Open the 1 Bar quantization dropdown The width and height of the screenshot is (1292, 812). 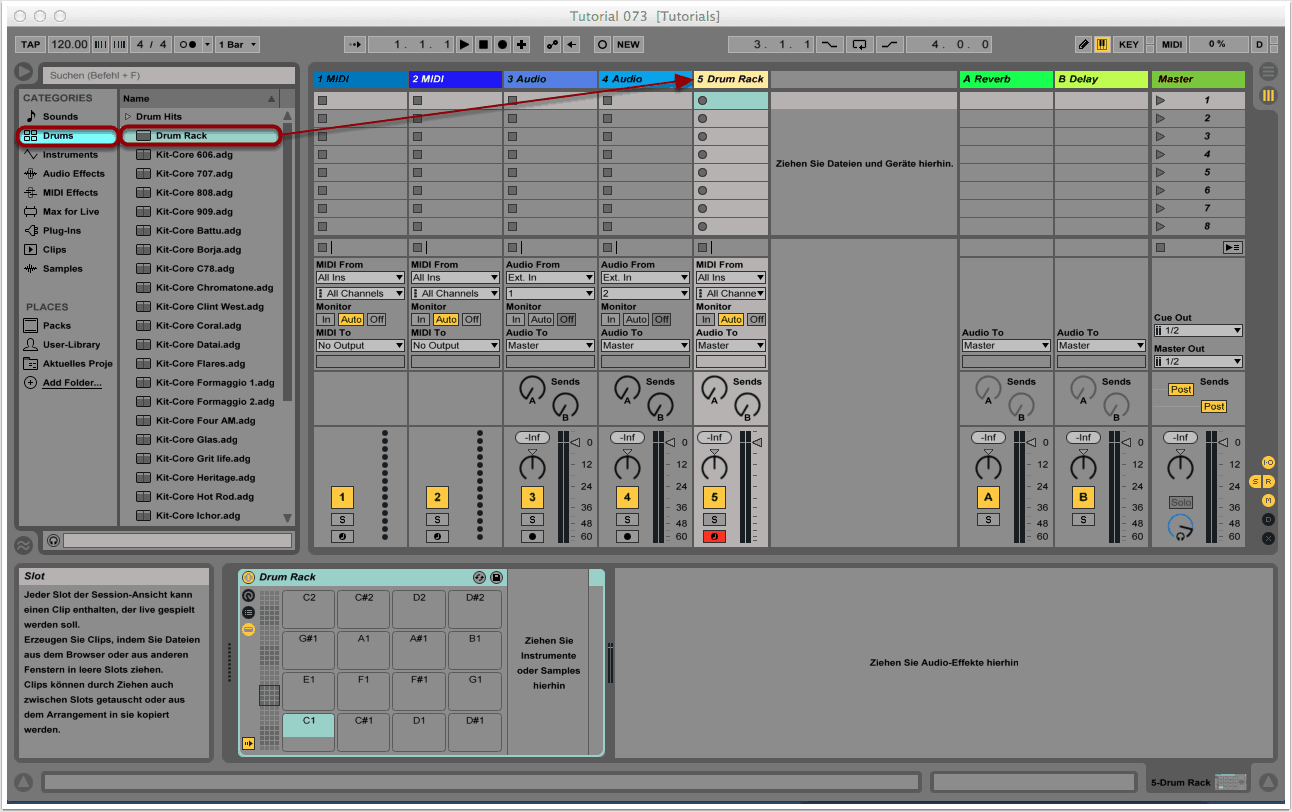coord(239,45)
